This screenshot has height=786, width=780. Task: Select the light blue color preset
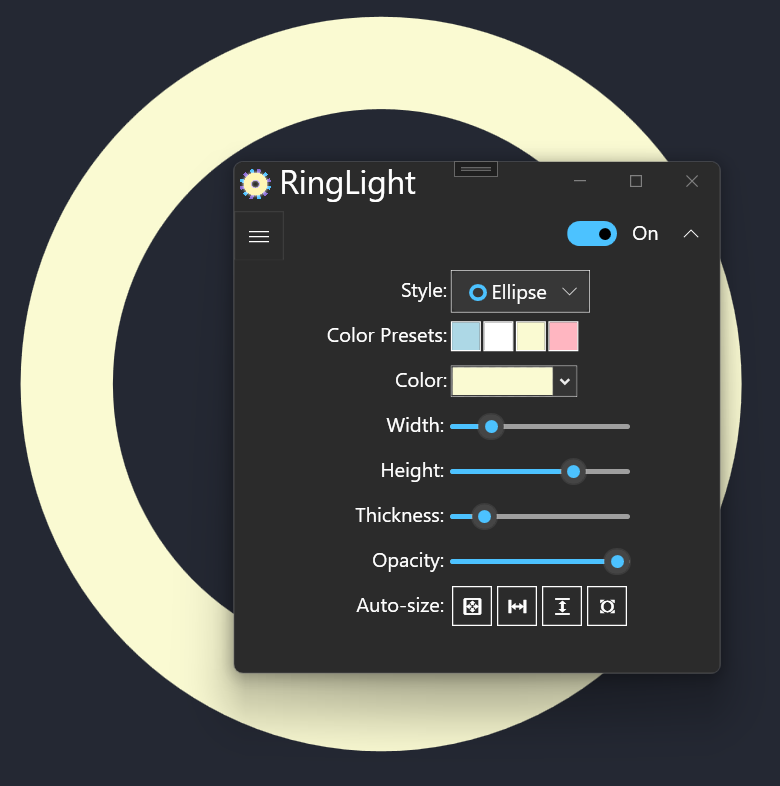click(x=466, y=336)
